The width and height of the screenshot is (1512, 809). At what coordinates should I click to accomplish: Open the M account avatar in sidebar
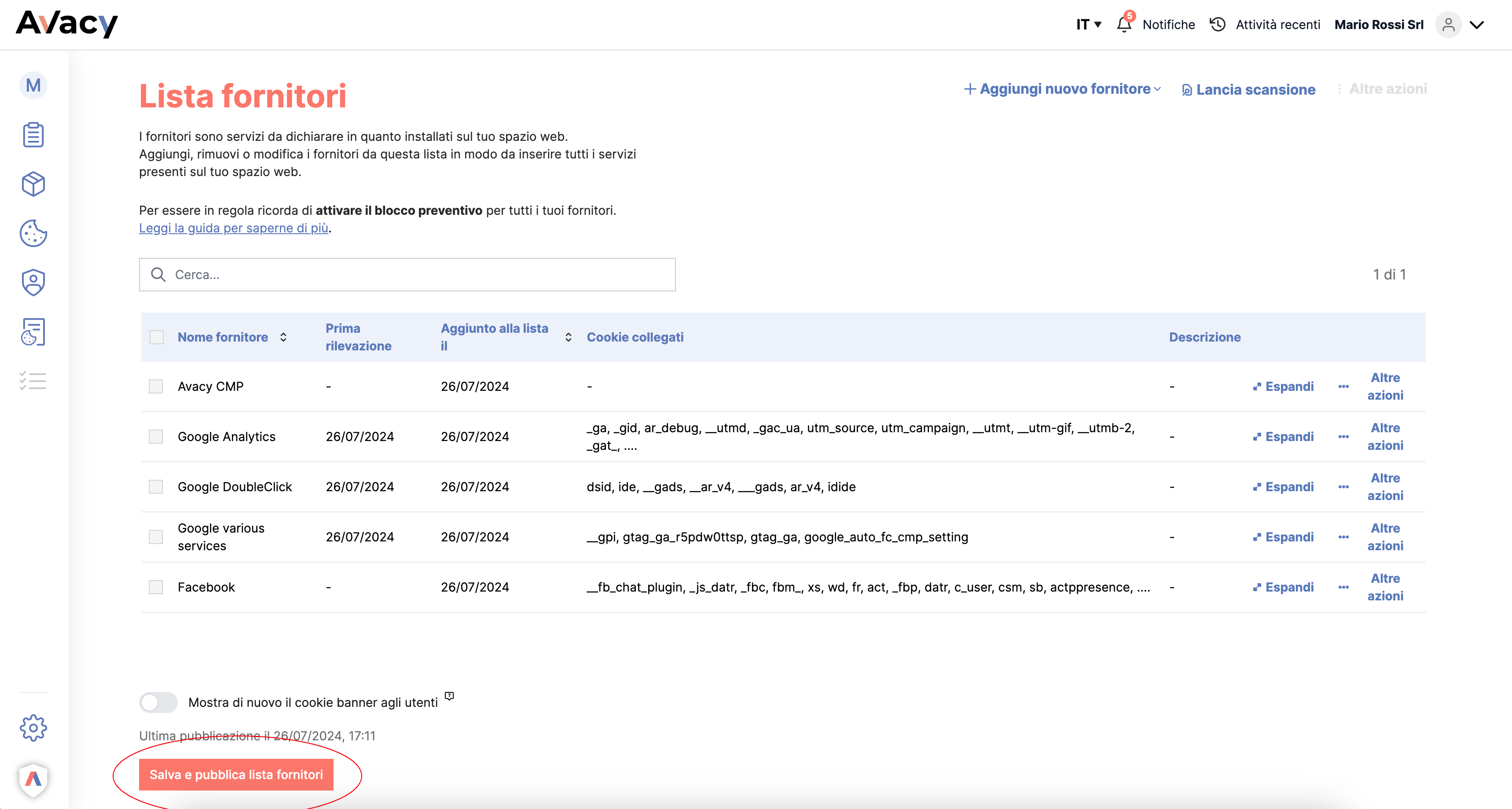(33, 86)
